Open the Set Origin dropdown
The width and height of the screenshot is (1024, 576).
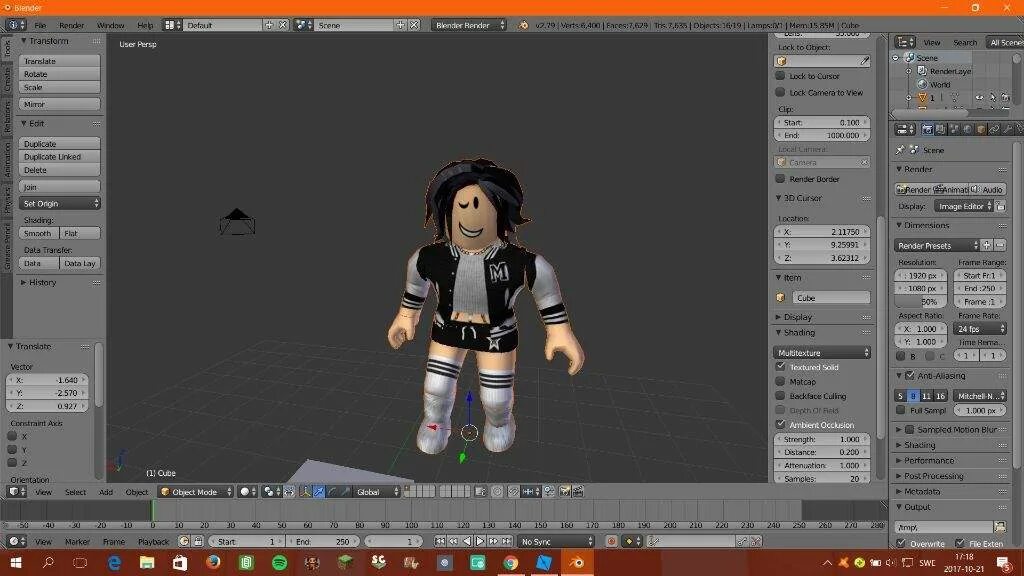[x=59, y=204]
